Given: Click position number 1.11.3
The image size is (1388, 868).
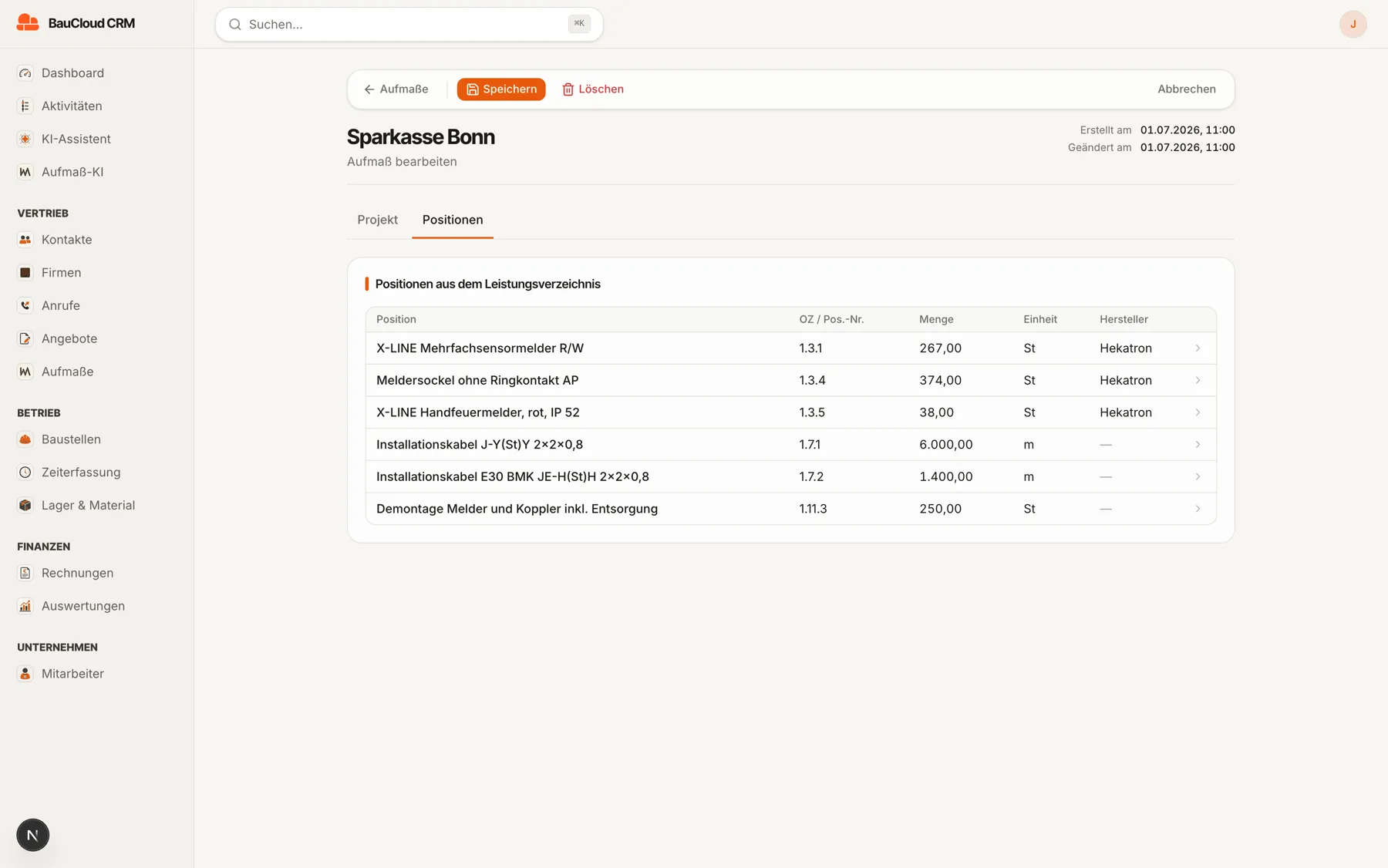Looking at the screenshot, I should coord(813,509).
